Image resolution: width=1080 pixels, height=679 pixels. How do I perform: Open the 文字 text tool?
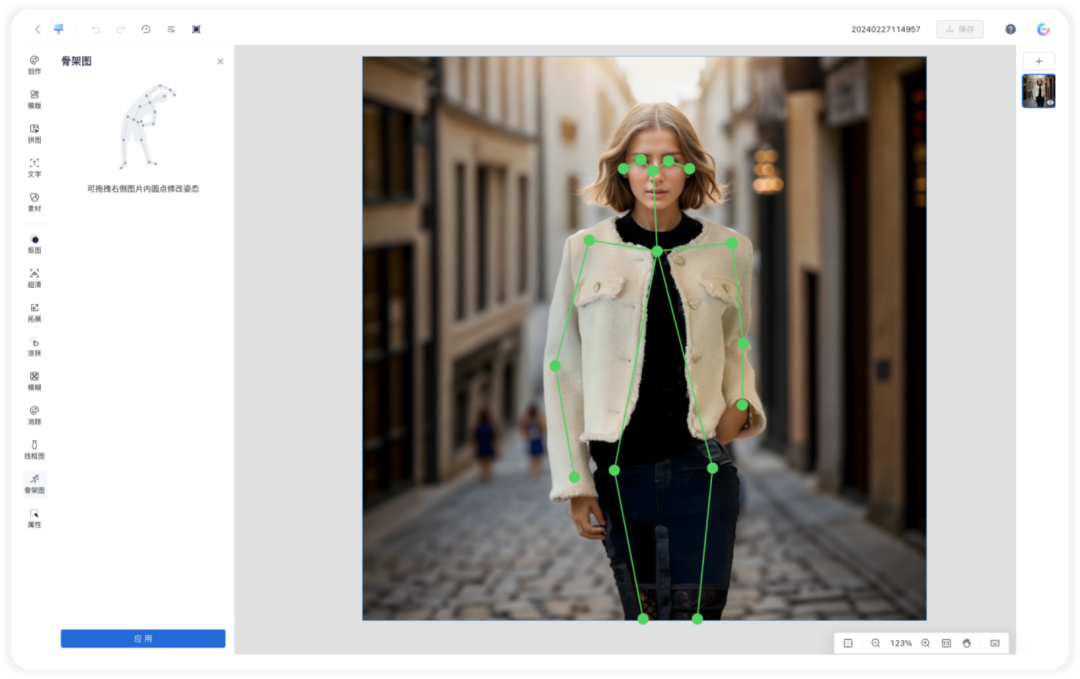tap(34, 168)
